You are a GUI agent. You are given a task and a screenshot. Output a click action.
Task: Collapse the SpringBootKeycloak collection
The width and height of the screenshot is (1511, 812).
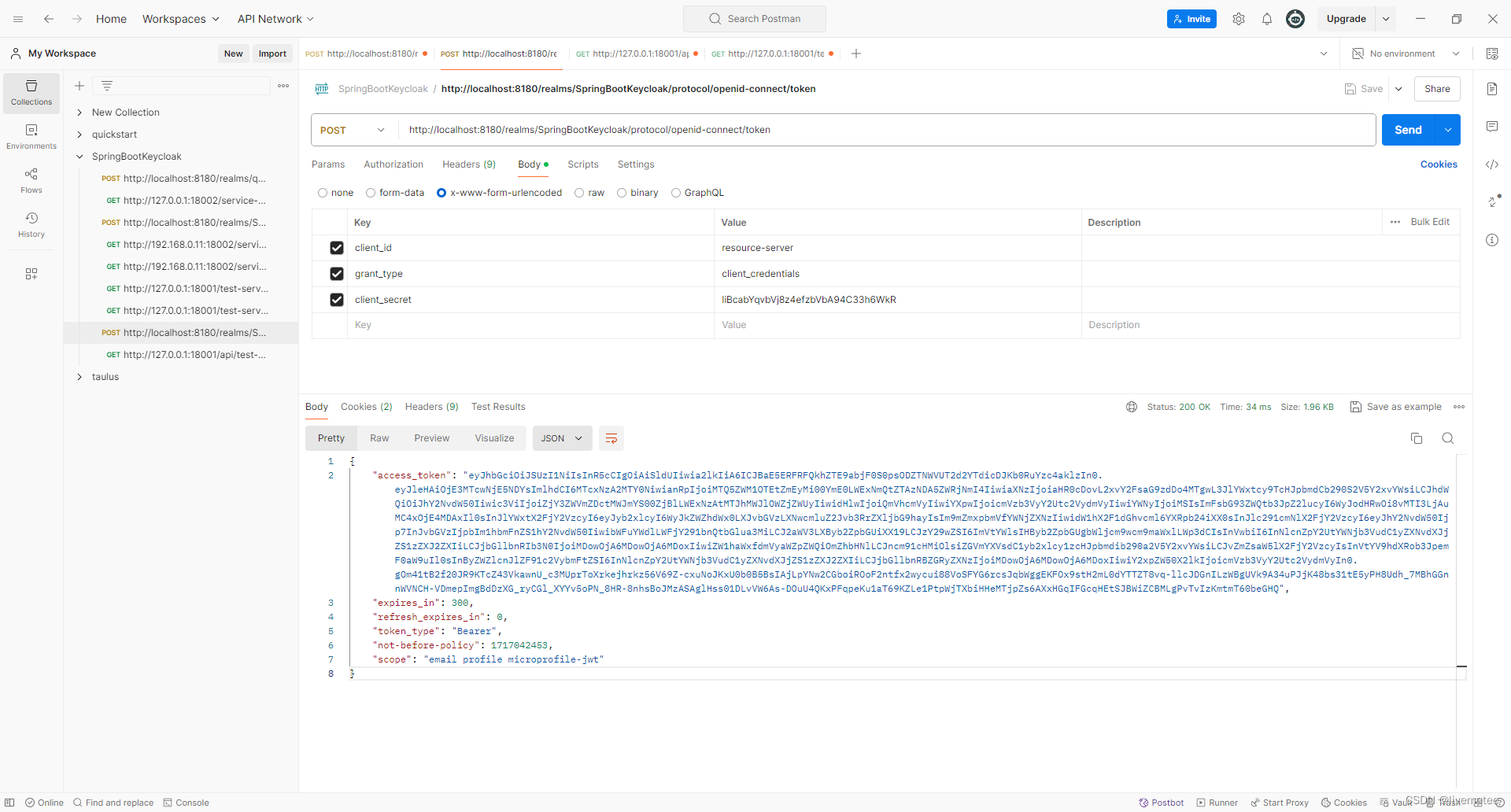pyautogui.click(x=79, y=156)
